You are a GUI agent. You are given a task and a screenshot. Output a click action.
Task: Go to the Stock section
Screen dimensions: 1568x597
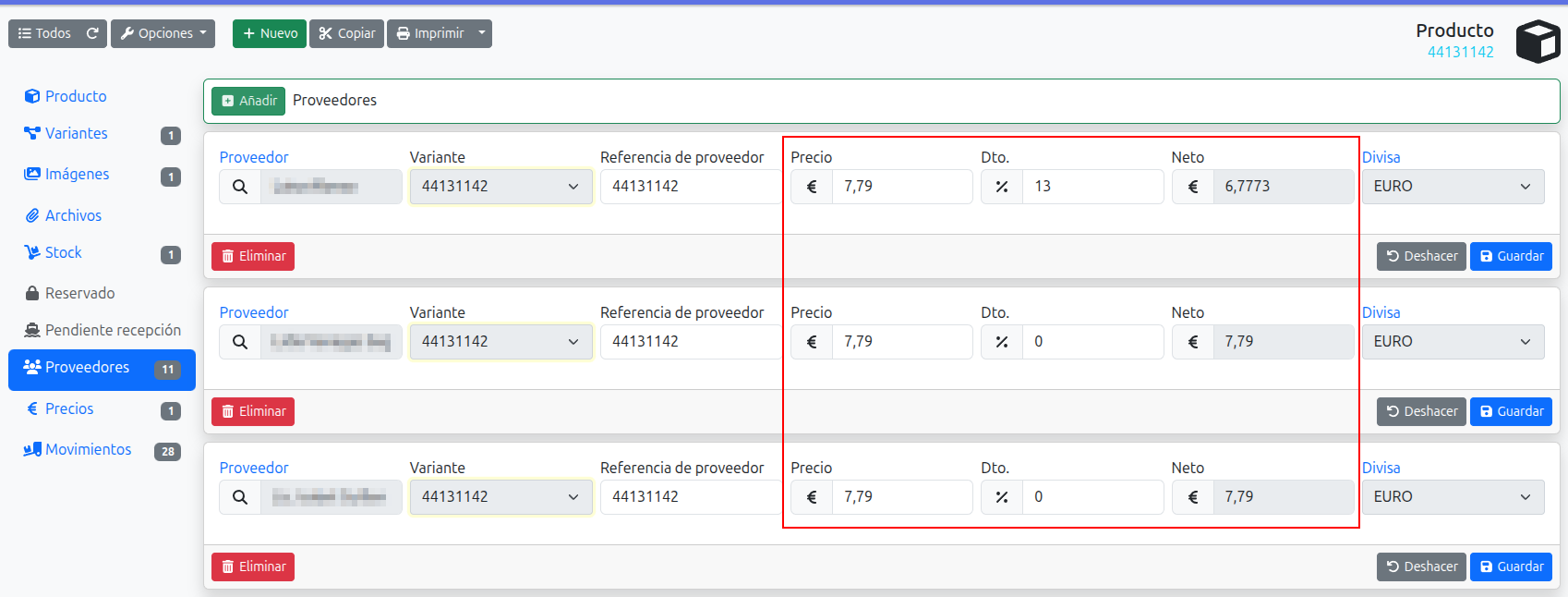tap(63, 253)
